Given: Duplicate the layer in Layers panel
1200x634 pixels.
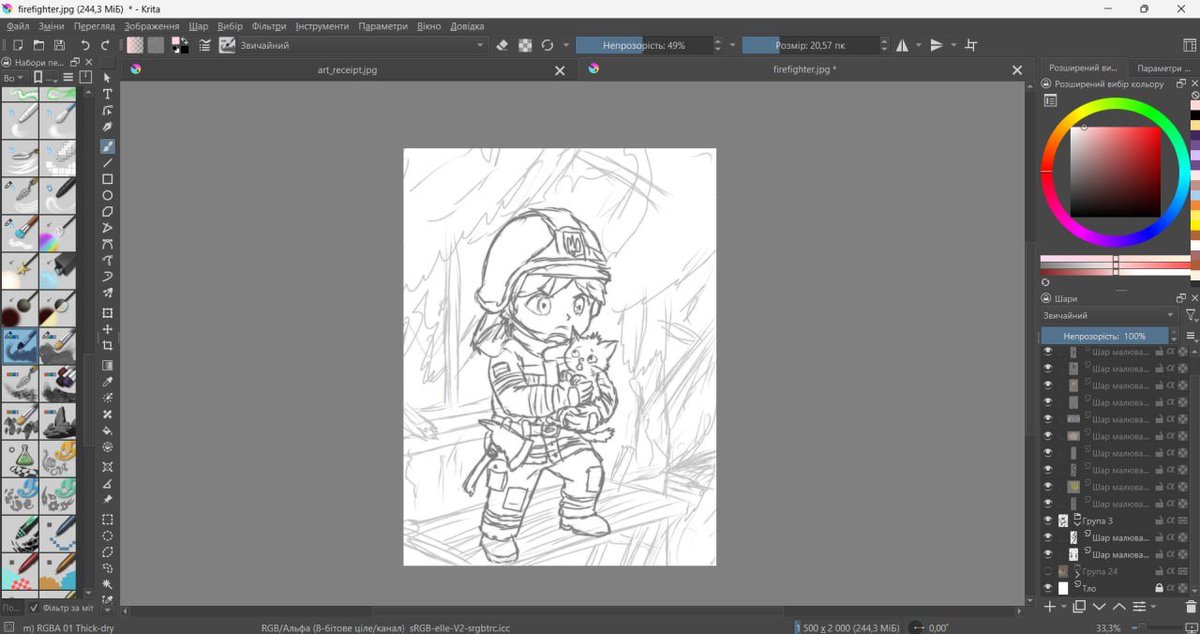Looking at the screenshot, I should [x=1079, y=606].
